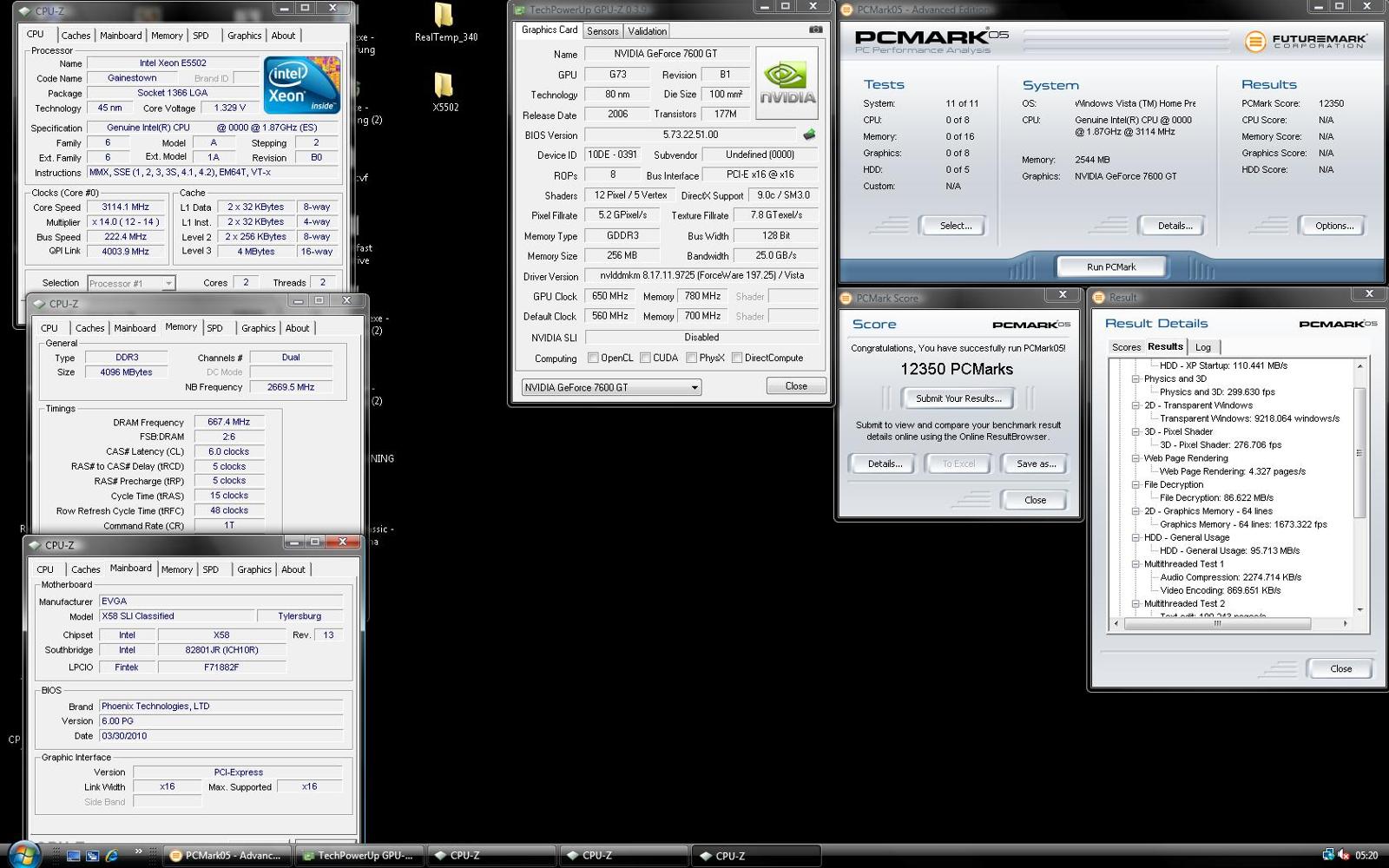This screenshot has width=1389, height=868.
Task: Click the GPU Name field 'NVIDIA GeForce 7600 GT'
Action: pyautogui.click(x=667, y=54)
